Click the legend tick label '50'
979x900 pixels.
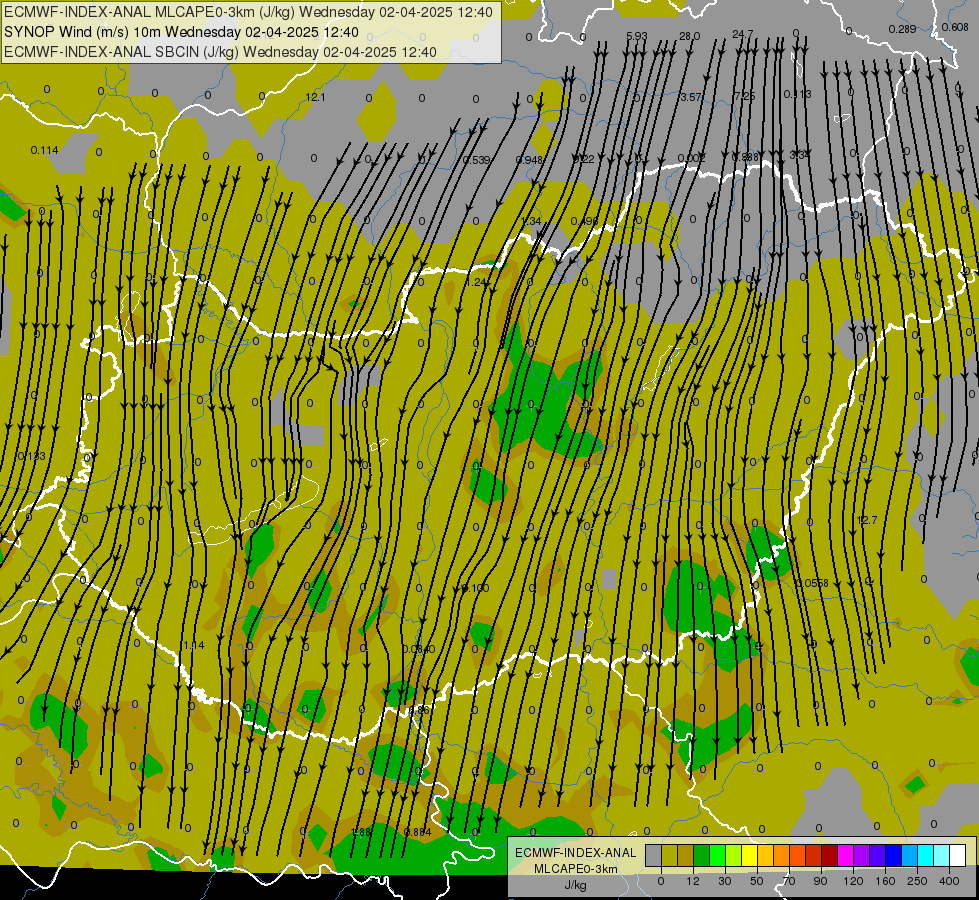[757, 881]
